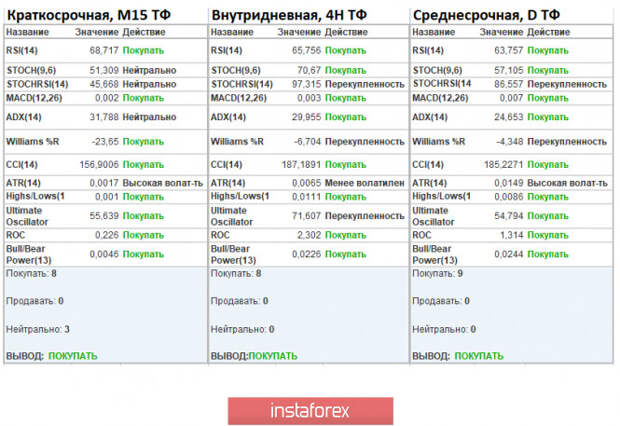Click the CCI(14) value 187,1891

301,165
